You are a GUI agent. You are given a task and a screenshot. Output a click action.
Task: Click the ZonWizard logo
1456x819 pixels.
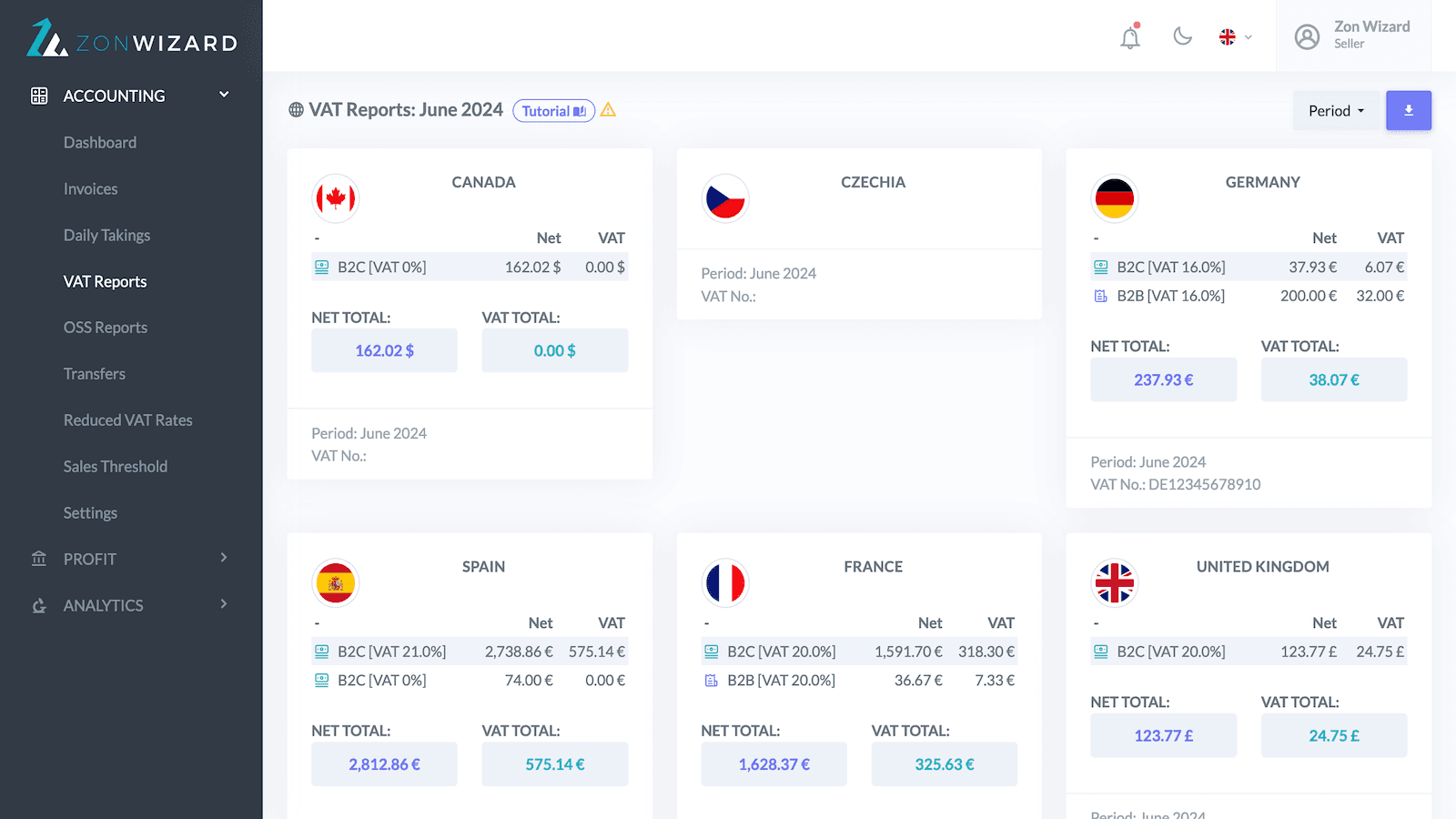click(x=132, y=38)
